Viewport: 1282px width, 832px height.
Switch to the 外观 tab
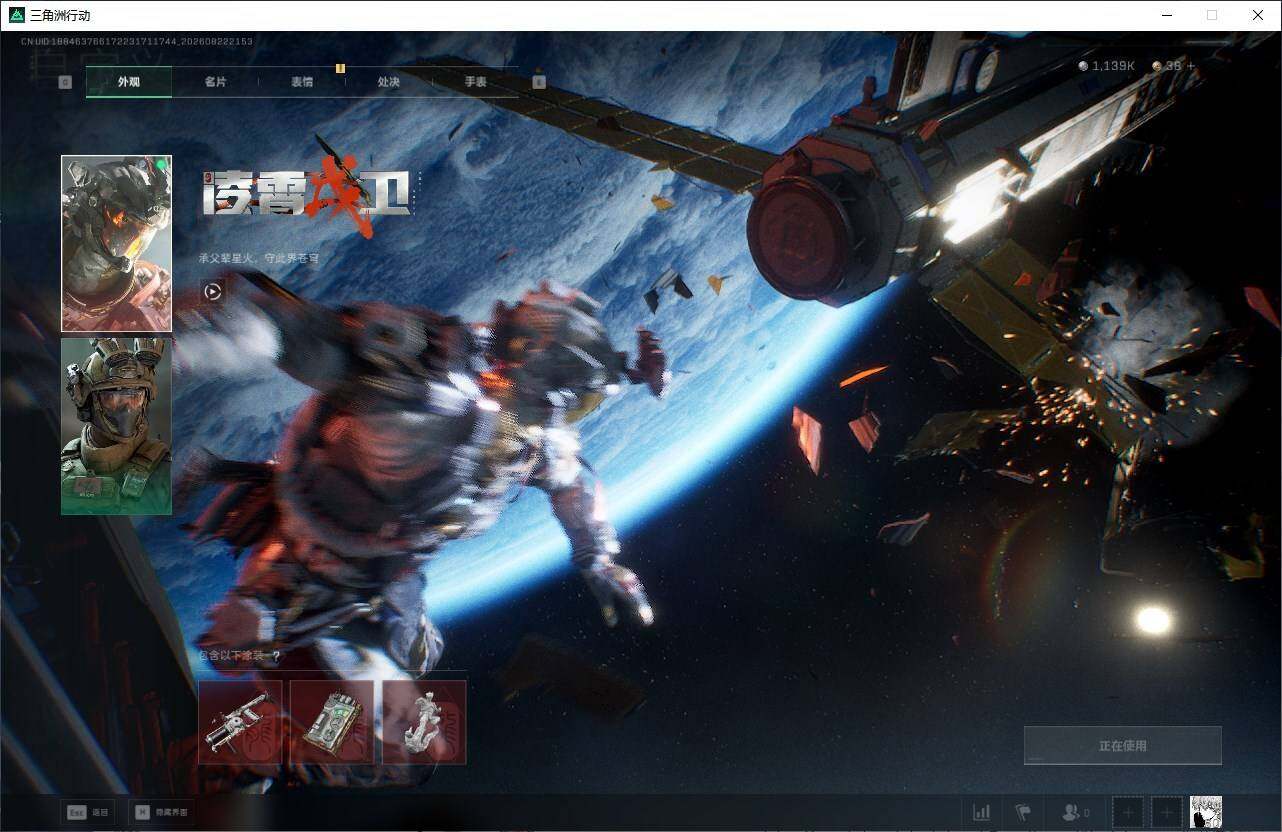[x=129, y=82]
